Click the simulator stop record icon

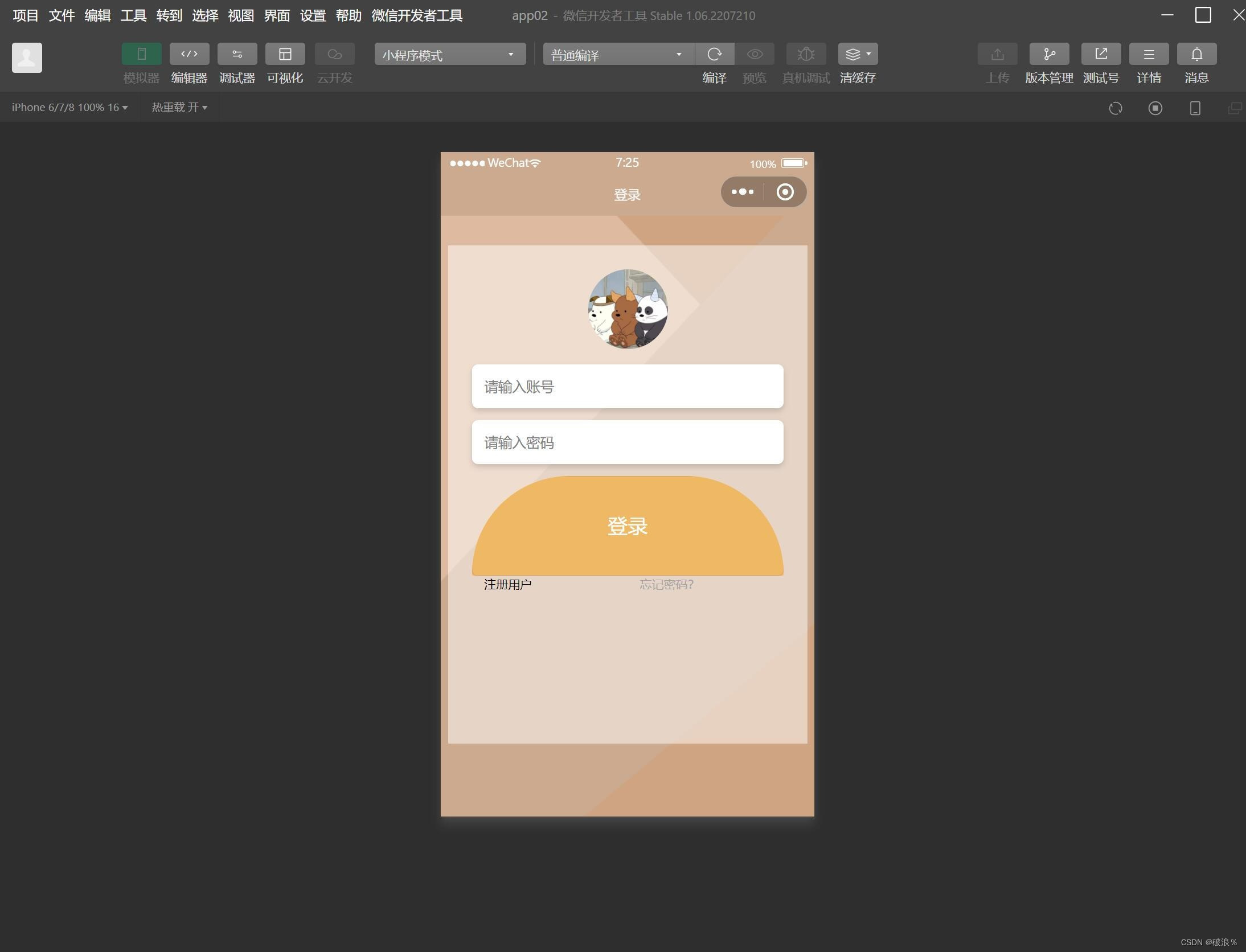[1155, 108]
